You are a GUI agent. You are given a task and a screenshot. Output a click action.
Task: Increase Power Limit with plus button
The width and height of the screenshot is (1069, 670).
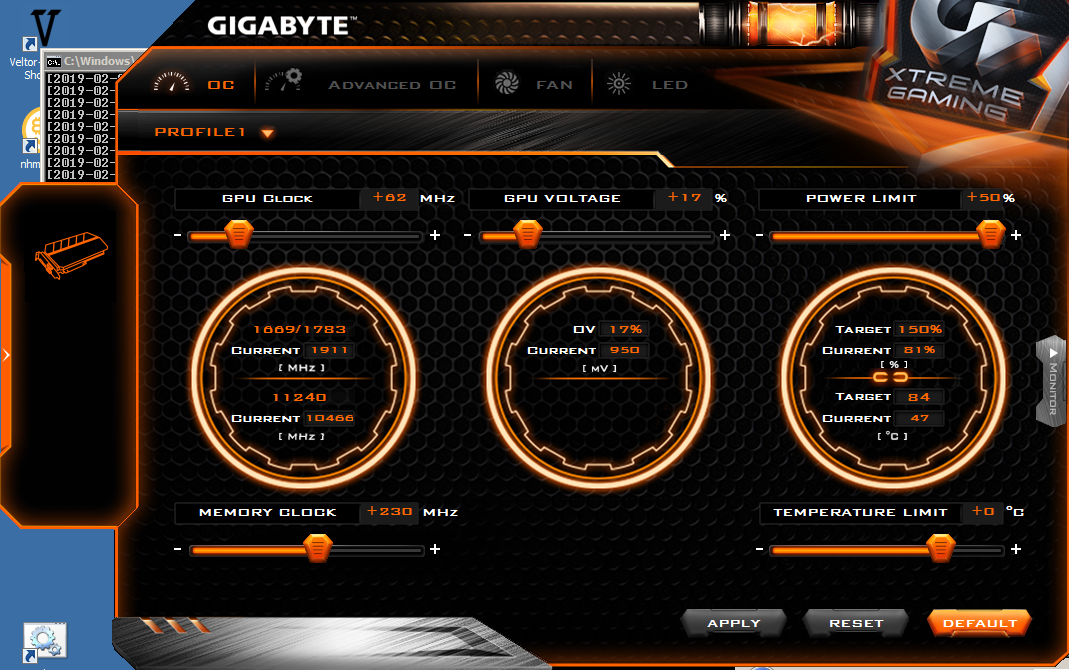[1016, 235]
